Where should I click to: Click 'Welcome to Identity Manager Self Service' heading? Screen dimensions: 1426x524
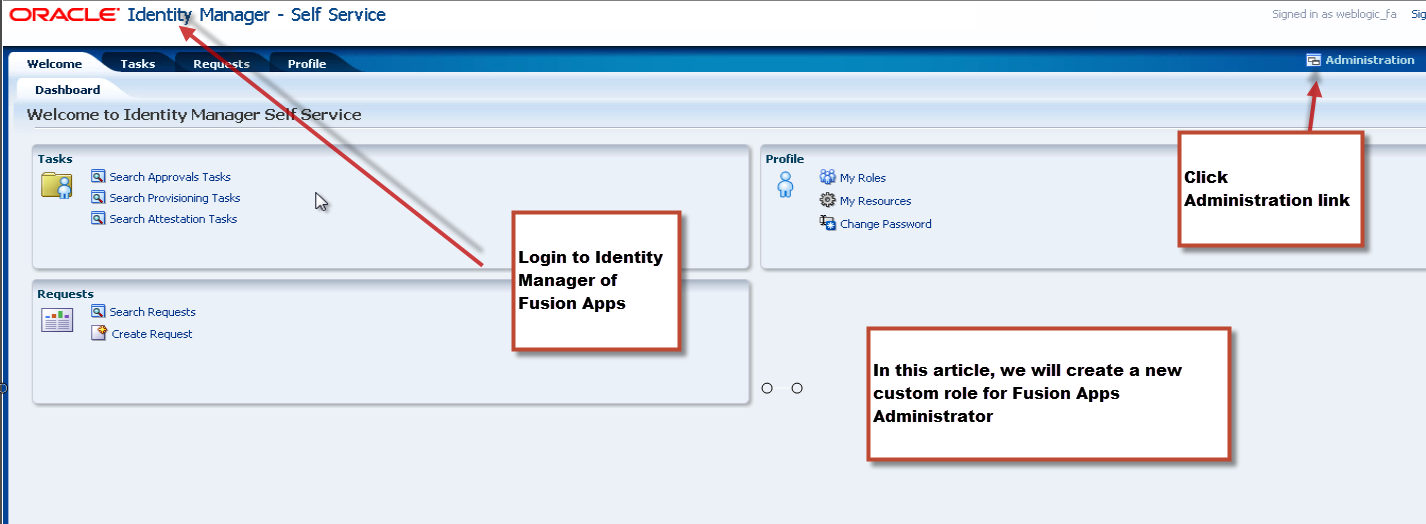tap(194, 114)
